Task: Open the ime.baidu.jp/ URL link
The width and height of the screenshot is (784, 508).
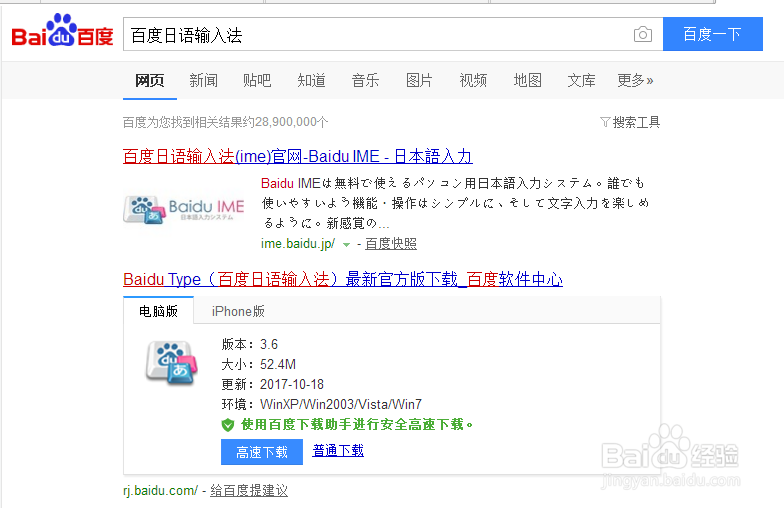Action: coord(298,244)
